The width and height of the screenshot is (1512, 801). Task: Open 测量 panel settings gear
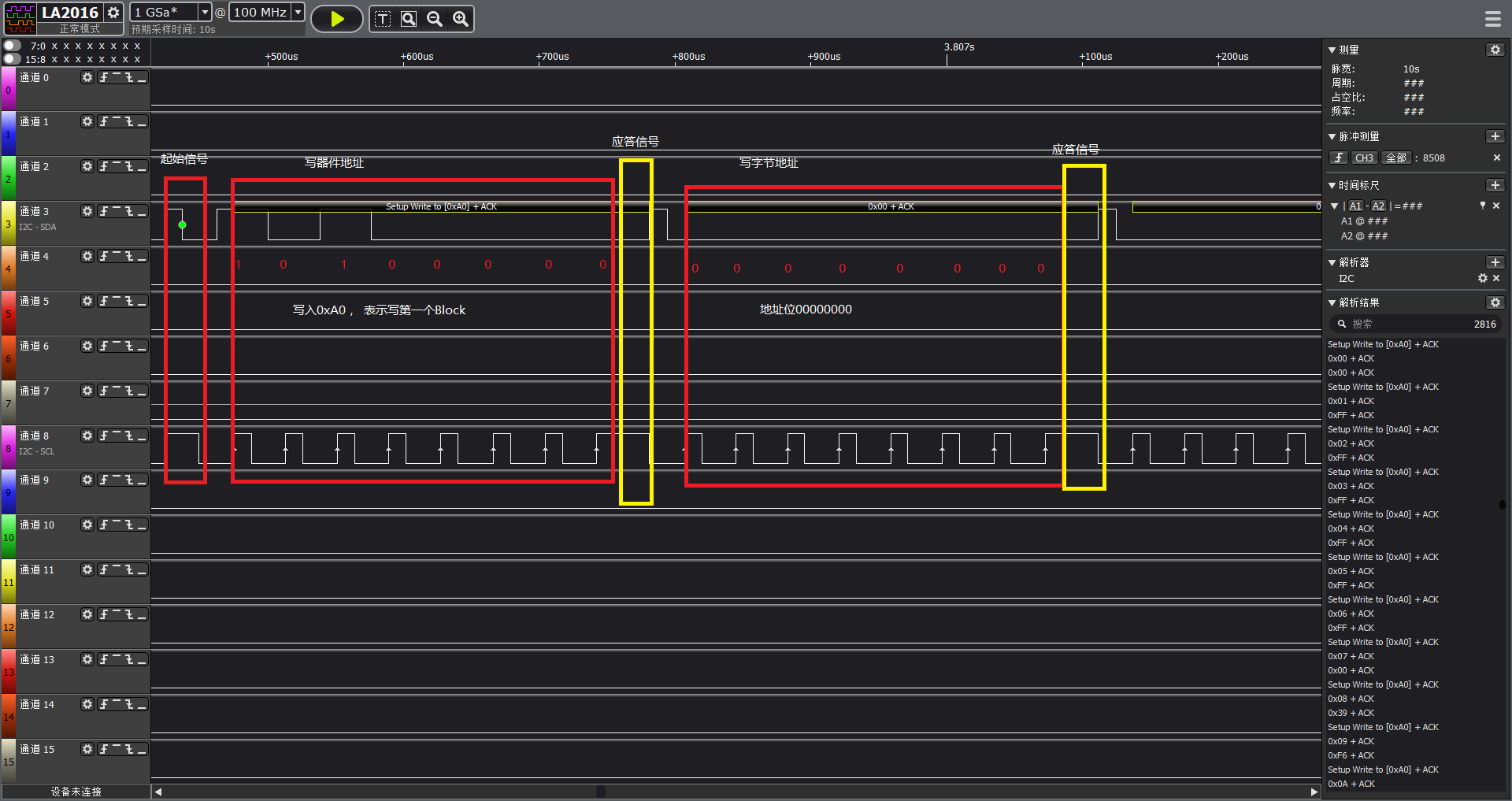[1495, 50]
